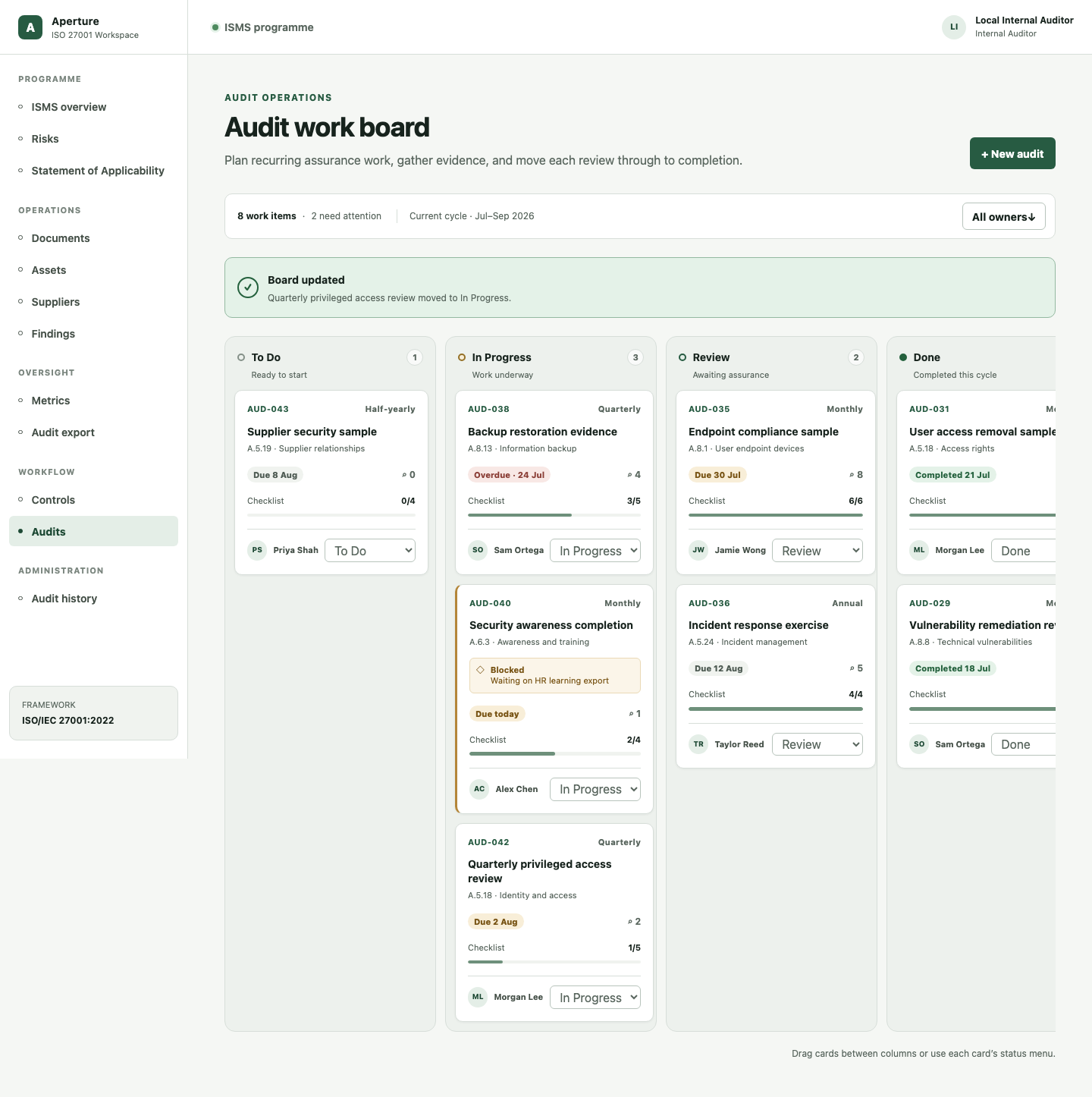Open status menu on Backup restoration evidence
1092x1097 pixels.
pyautogui.click(x=595, y=551)
